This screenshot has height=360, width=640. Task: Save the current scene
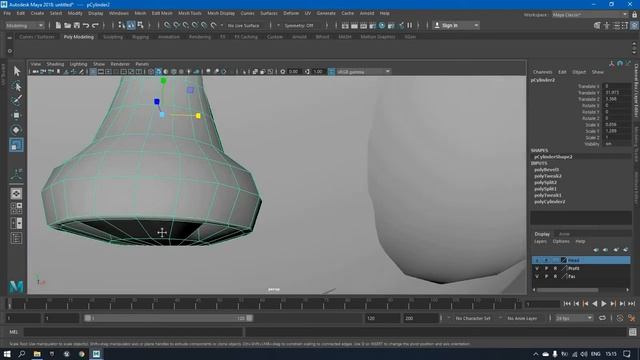[x=77, y=25]
